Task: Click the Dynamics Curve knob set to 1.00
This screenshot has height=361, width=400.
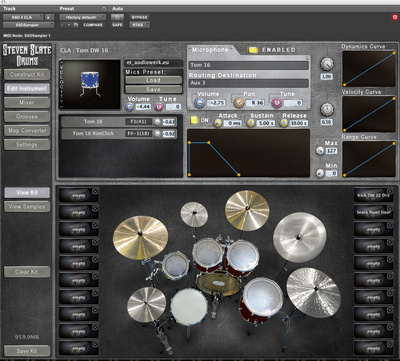Action: [327, 64]
